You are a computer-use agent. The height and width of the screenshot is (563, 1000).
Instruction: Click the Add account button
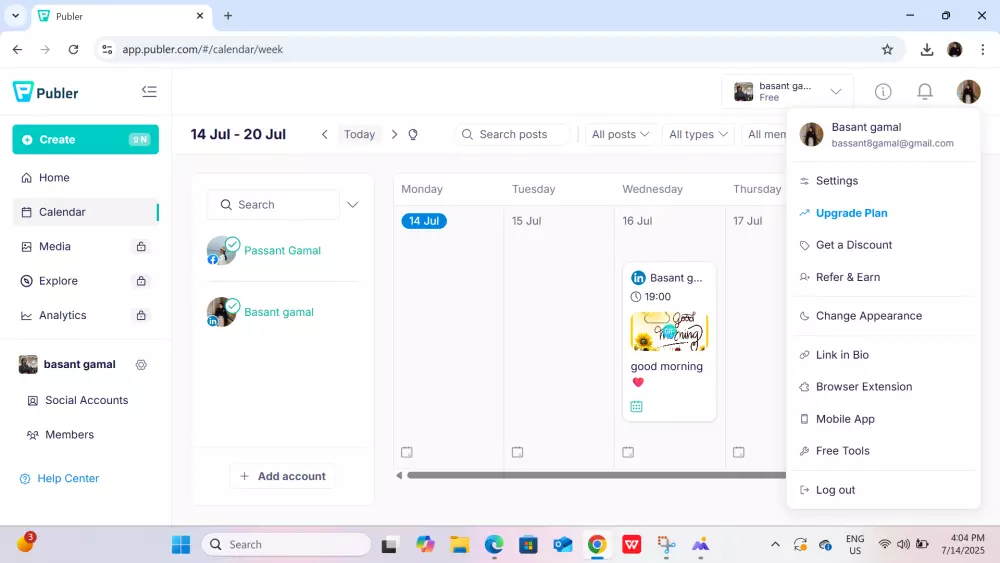coord(283,476)
